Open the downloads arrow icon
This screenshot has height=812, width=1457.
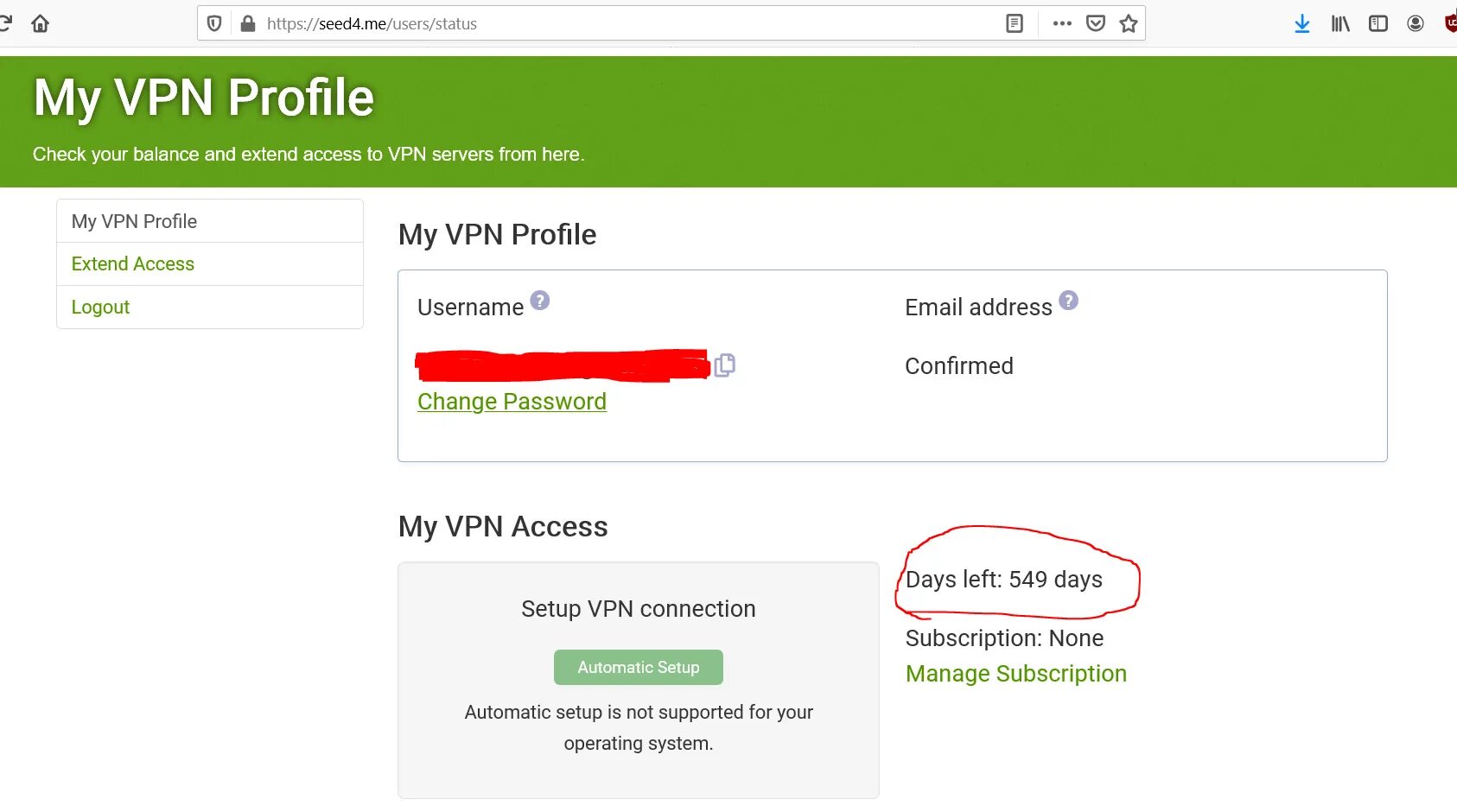tap(1302, 23)
